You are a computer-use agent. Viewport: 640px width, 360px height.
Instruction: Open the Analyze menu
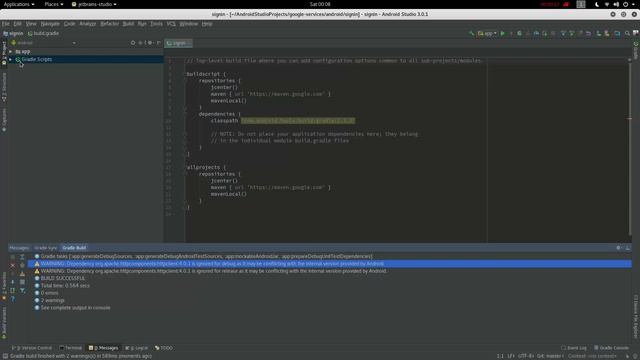88,24
